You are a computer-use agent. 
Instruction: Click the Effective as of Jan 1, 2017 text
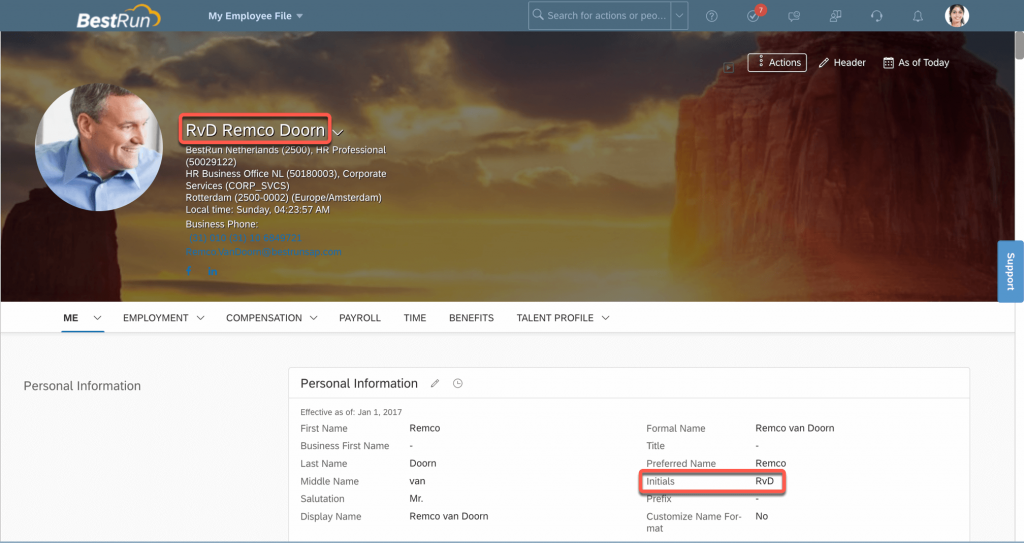(351, 412)
